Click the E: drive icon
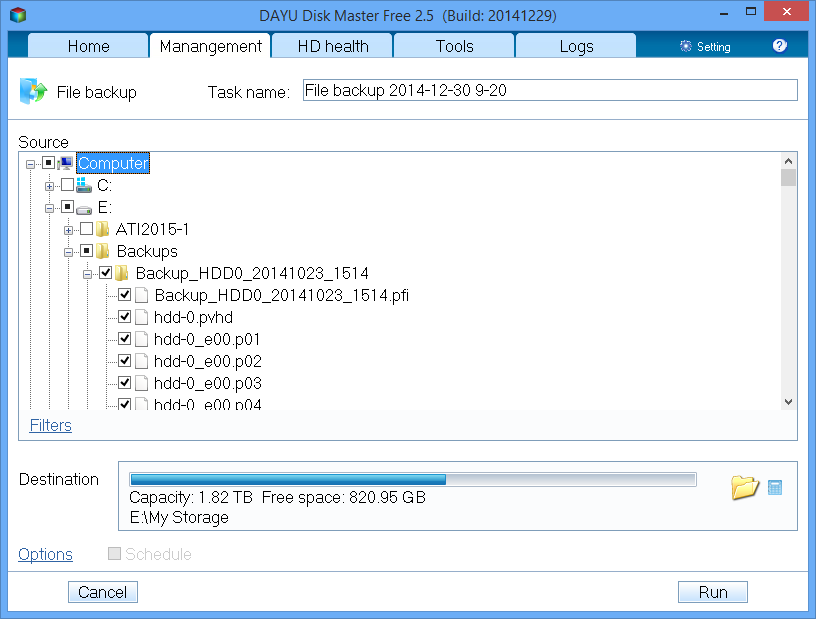Screen dimensions: 816x619 tap(84, 209)
